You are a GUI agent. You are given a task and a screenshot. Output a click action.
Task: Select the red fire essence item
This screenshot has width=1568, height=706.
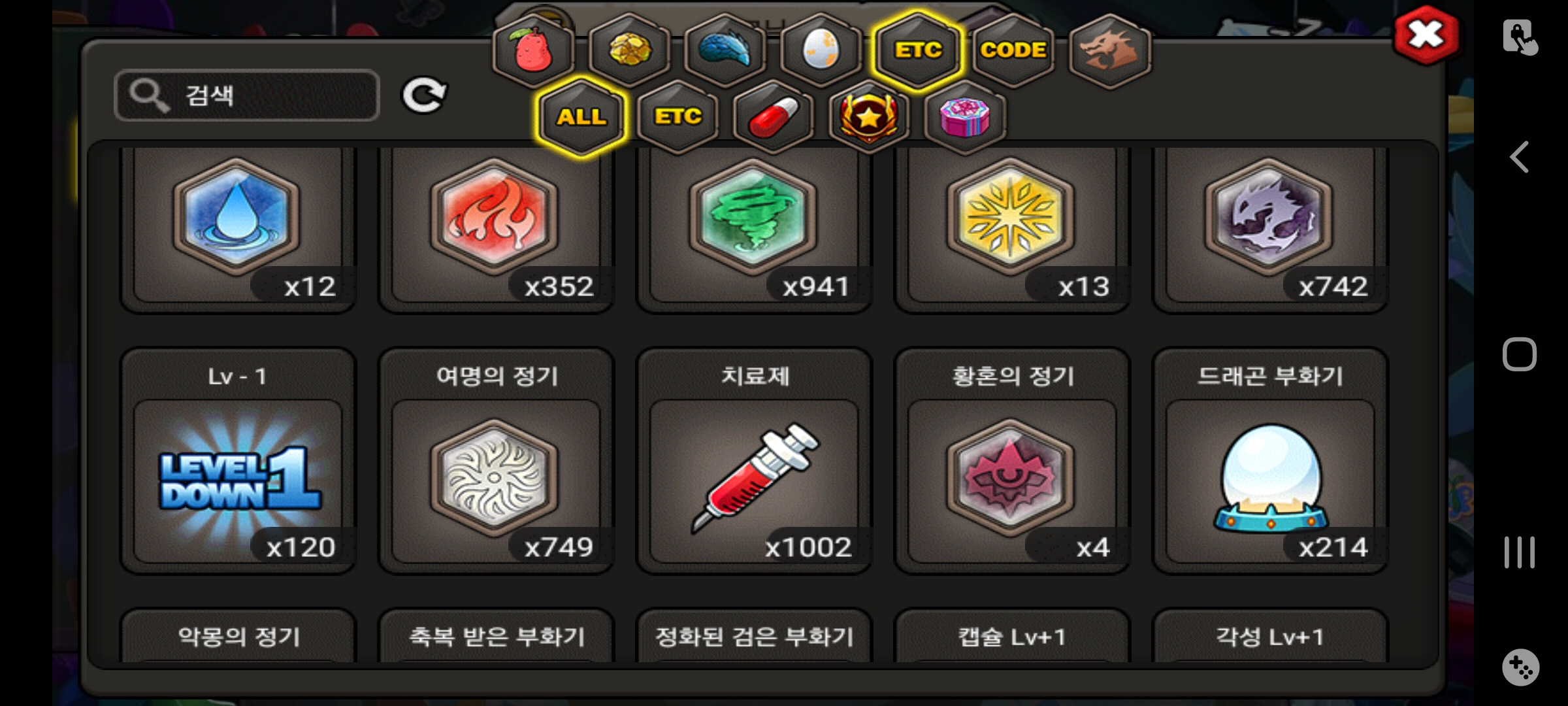click(x=496, y=226)
